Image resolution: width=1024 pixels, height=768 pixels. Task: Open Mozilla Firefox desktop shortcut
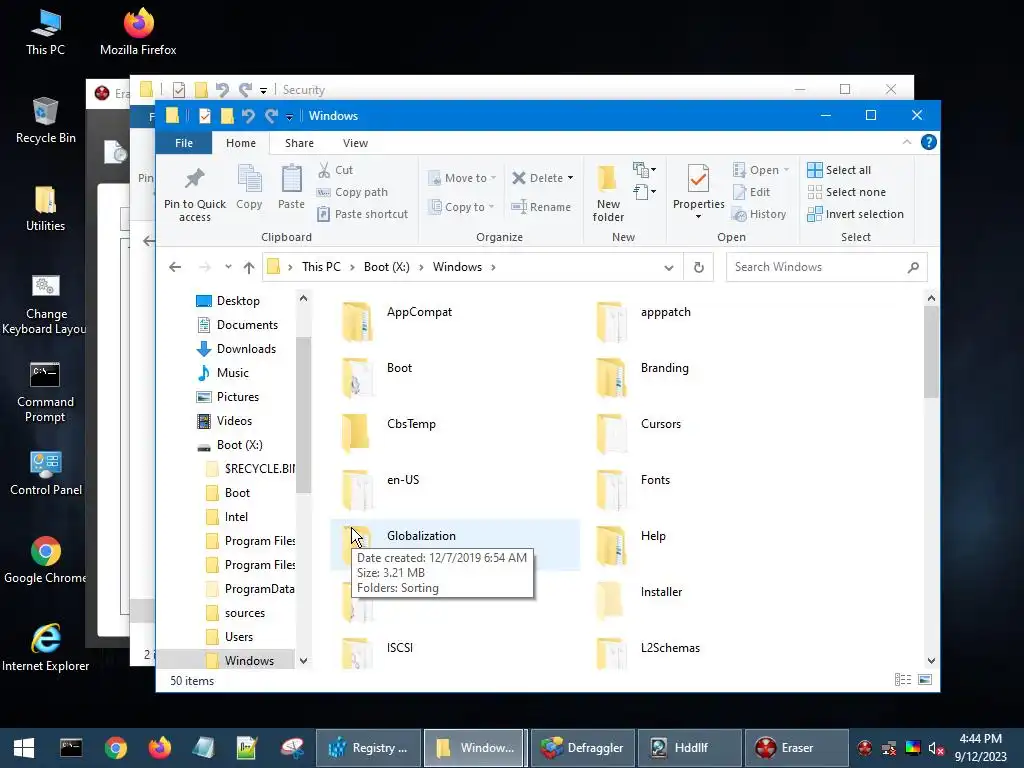(138, 31)
